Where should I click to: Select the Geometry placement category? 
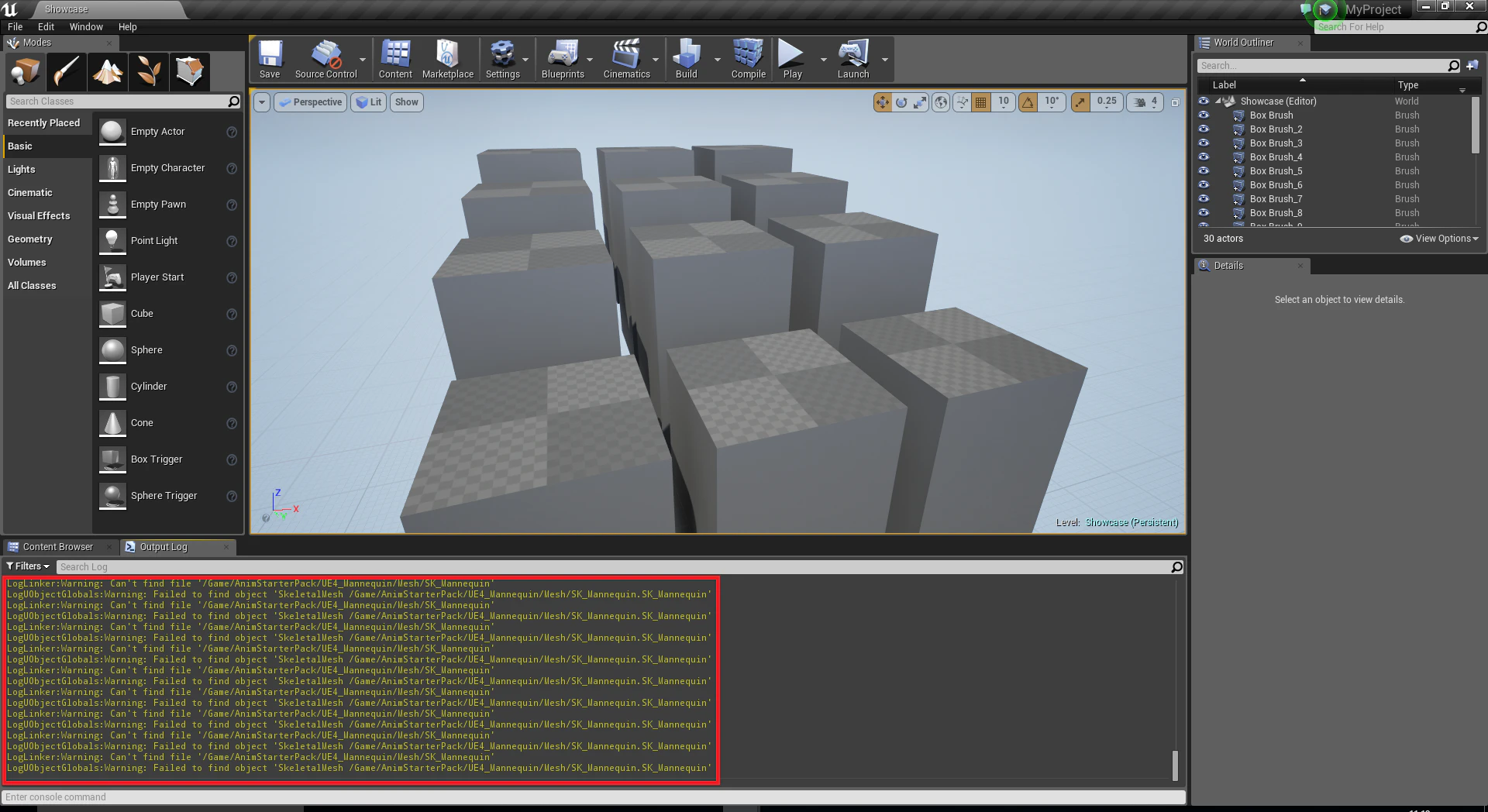click(30, 239)
